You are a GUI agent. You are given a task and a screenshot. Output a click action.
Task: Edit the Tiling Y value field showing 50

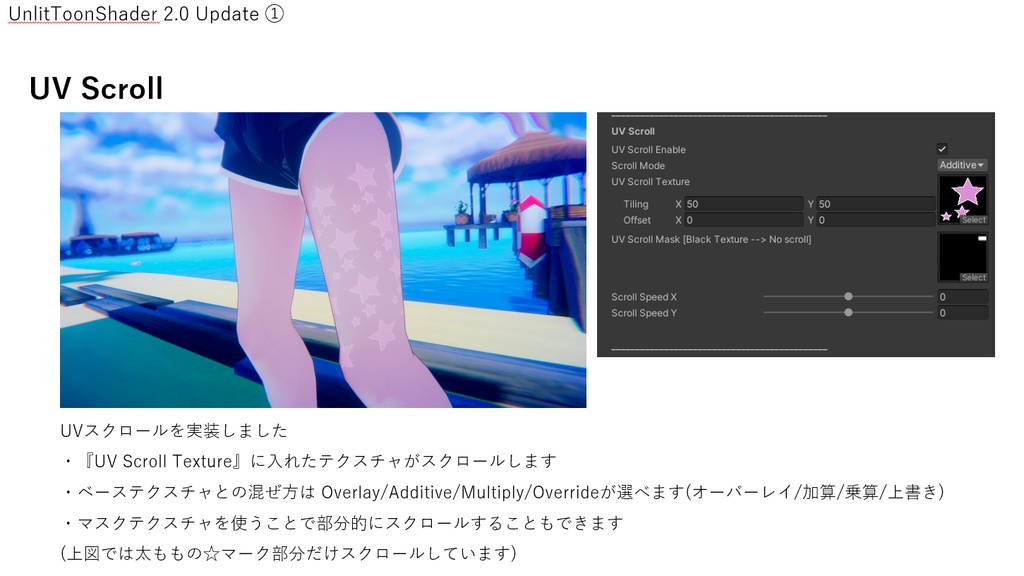875,204
